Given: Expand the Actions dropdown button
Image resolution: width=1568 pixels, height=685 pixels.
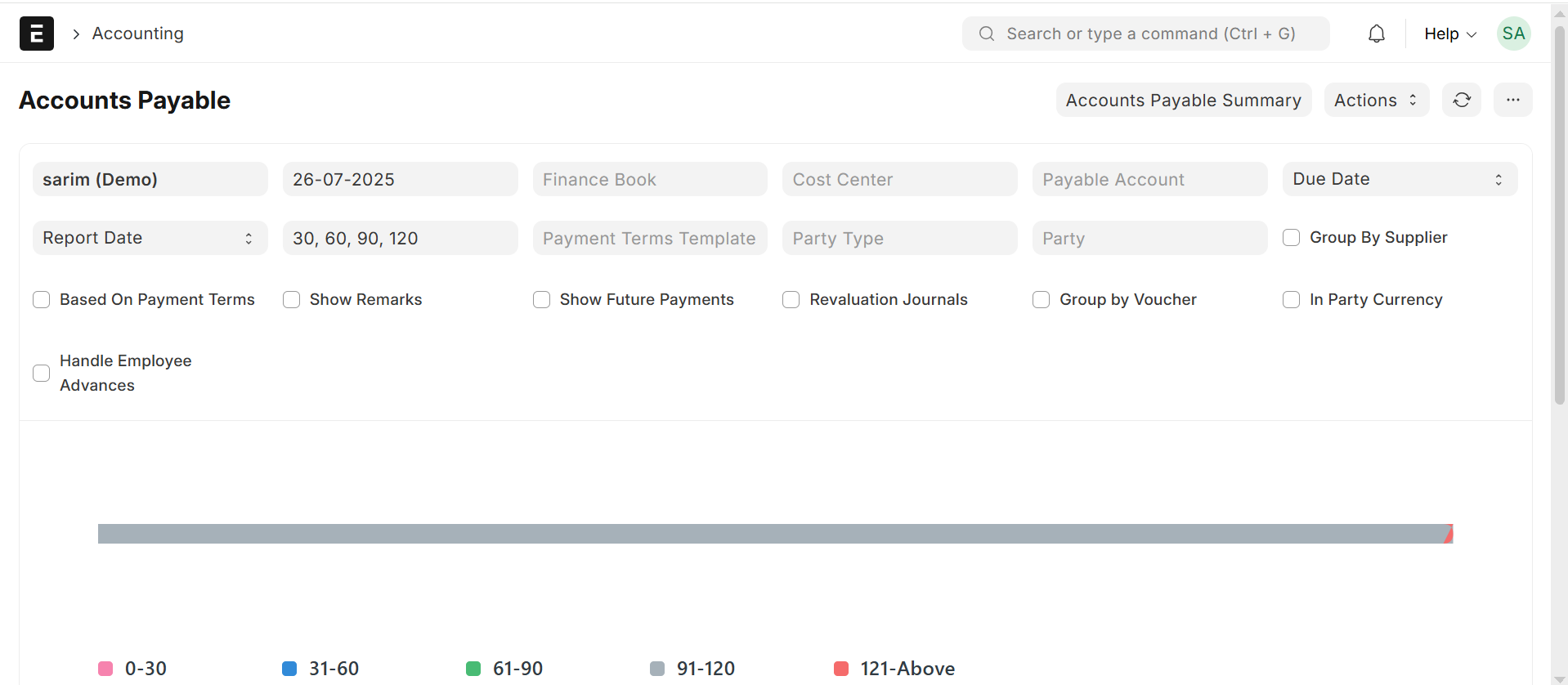Looking at the screenshot, I should pyautogui.click(x=1376, y=100).
